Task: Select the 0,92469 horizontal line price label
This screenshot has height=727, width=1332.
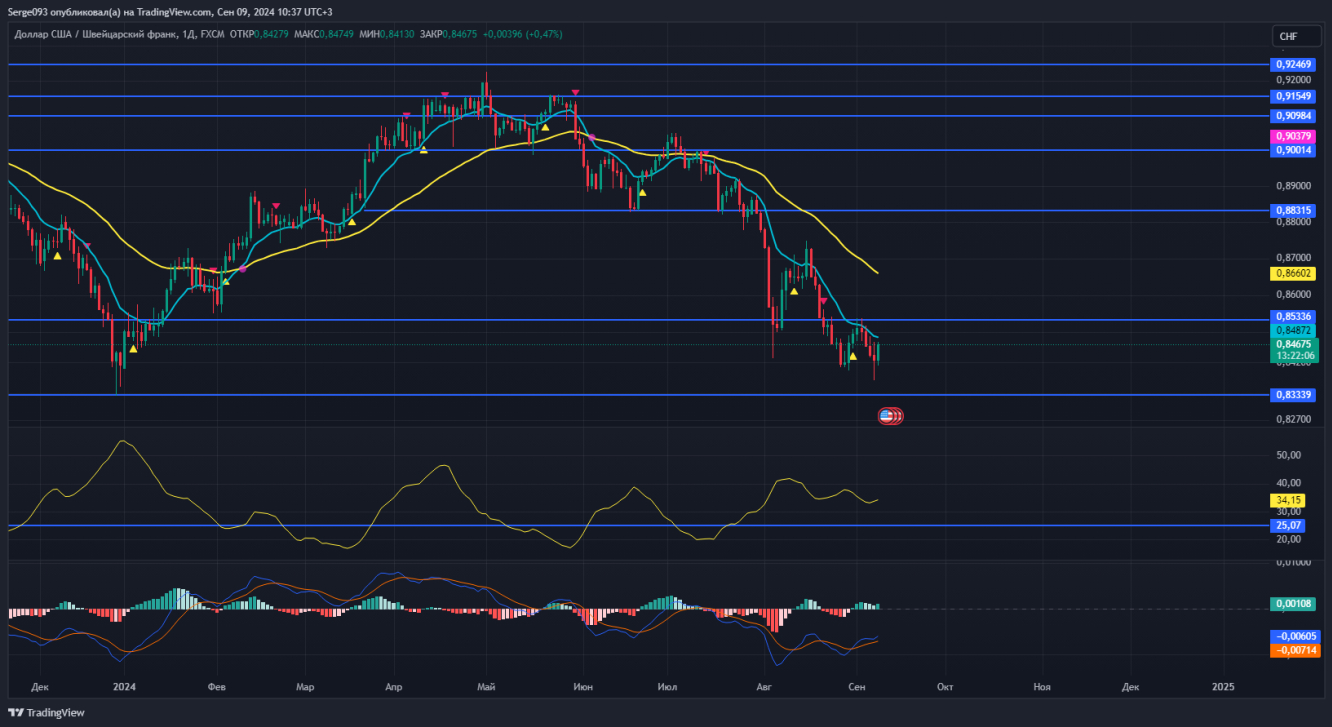Action: (1294, 64)
